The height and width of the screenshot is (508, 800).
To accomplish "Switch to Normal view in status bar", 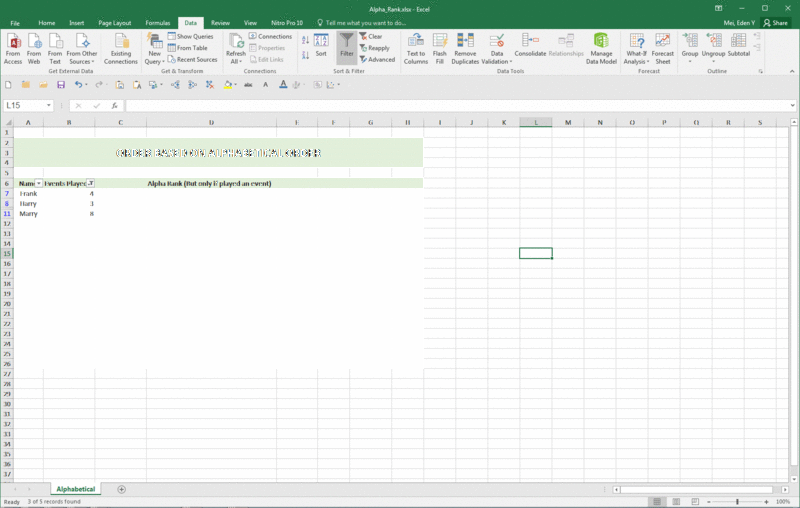I will 657,502.
